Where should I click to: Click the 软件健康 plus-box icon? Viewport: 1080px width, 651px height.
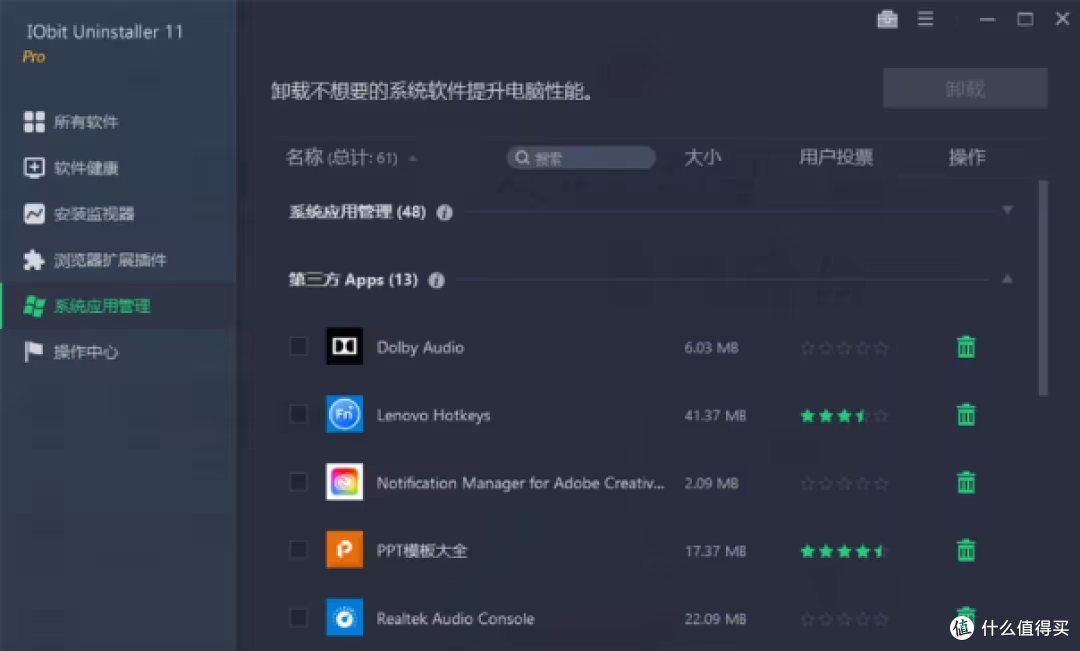(34, 167)
